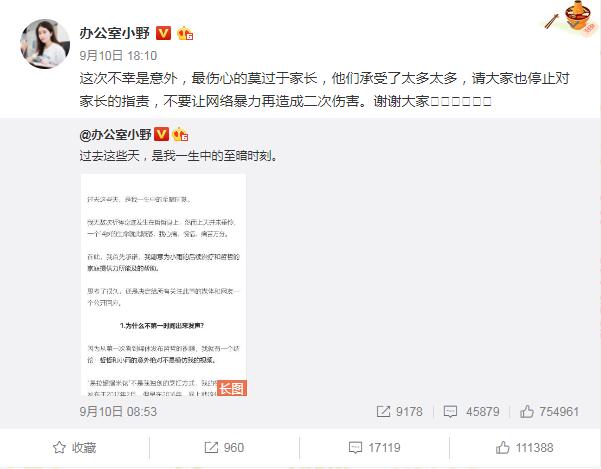601x469 pixels.
Task: Open the post timestamp 9月10日 18:10
Action: pyautogui.click(x=118, y=56)
